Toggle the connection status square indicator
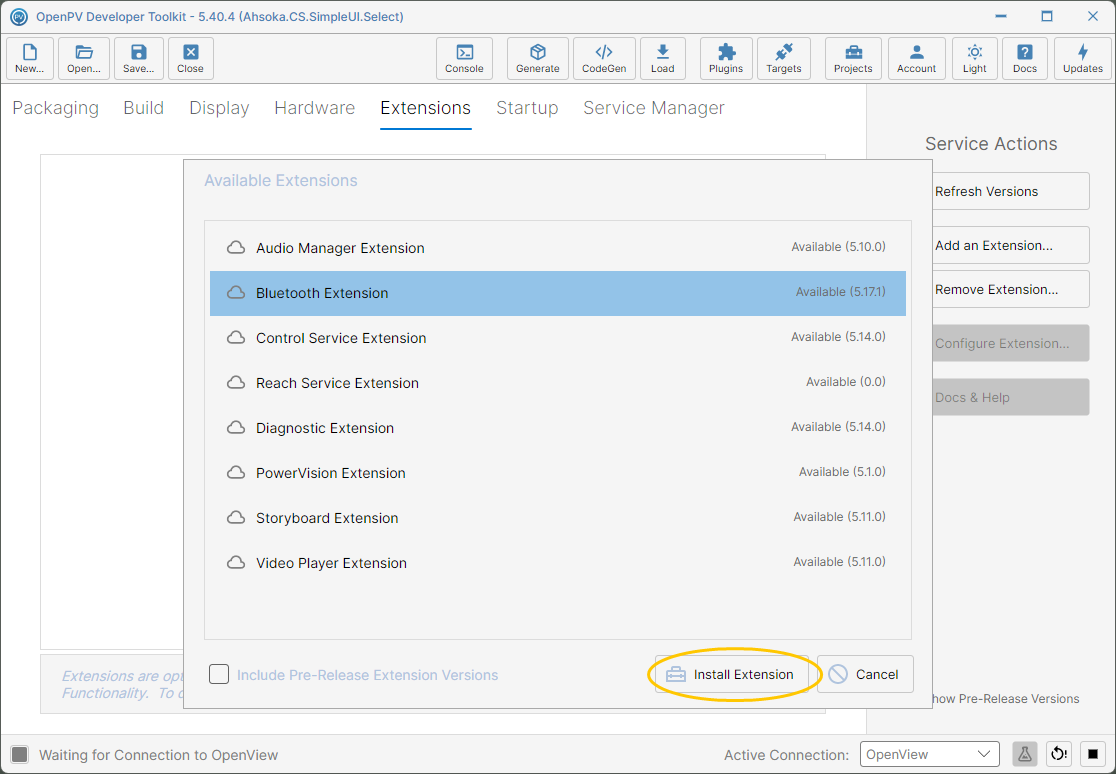 (x=20, y=755)
